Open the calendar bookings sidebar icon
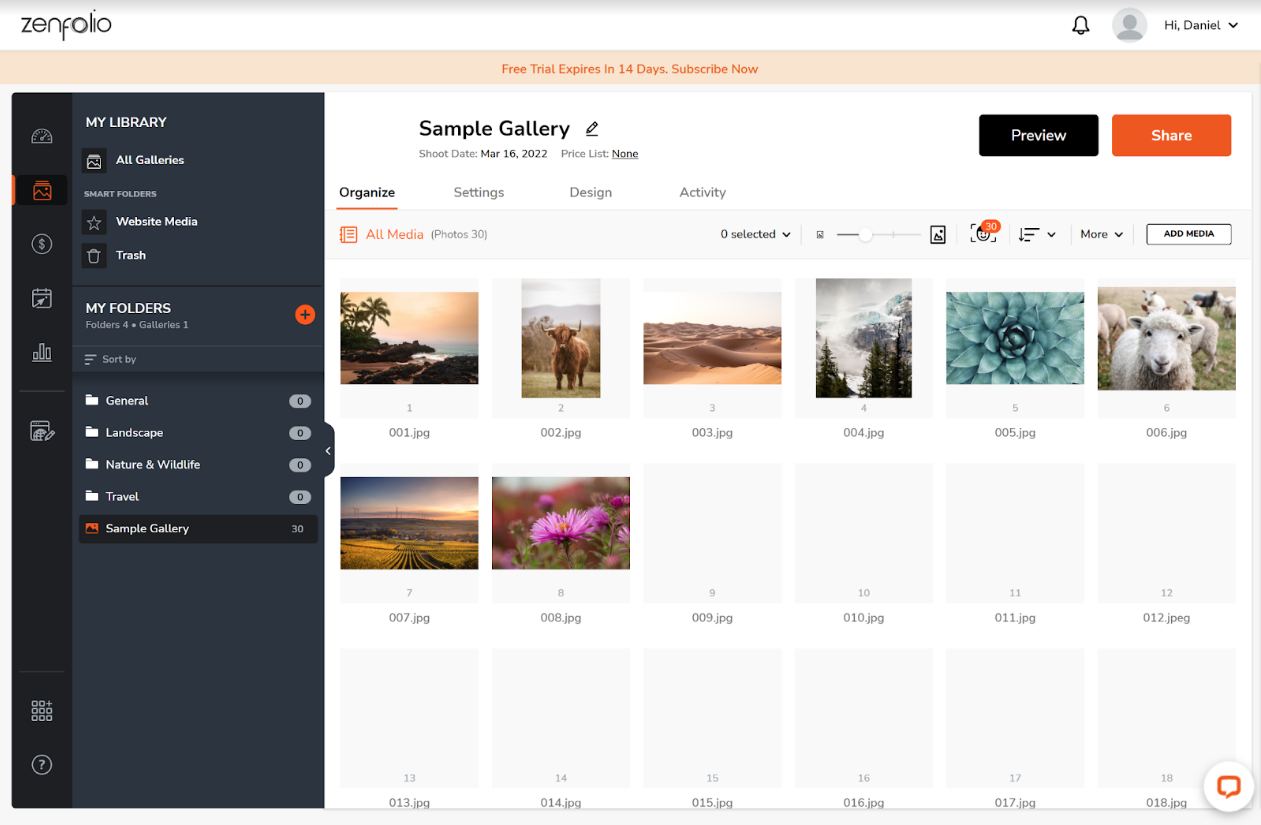The image size is (1261, 825). click(x=41, y=298)
